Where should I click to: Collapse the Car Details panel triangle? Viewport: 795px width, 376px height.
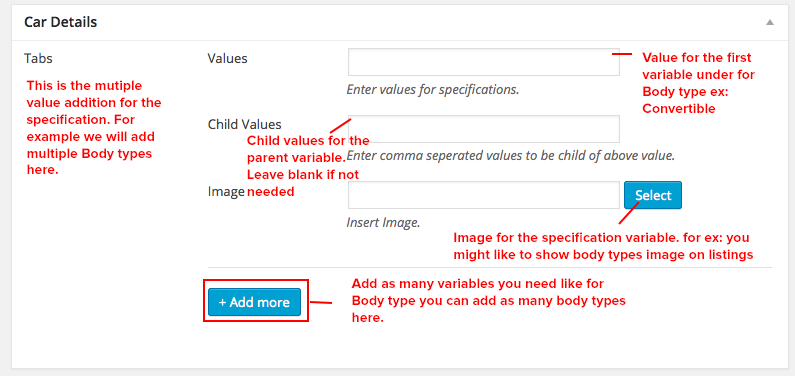tap(770, 22)
